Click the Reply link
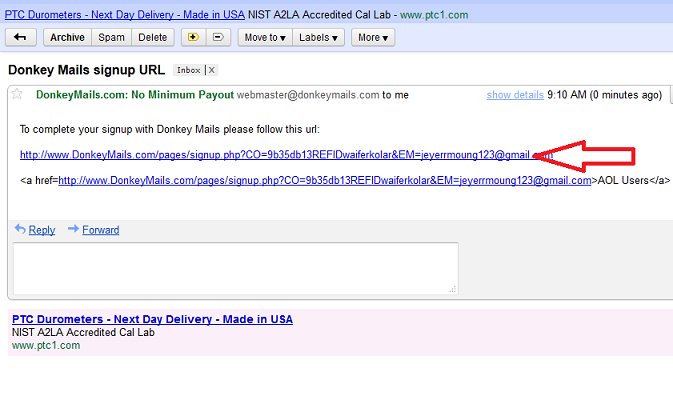This screenshot has width=673, height=420. pos(42,230)
